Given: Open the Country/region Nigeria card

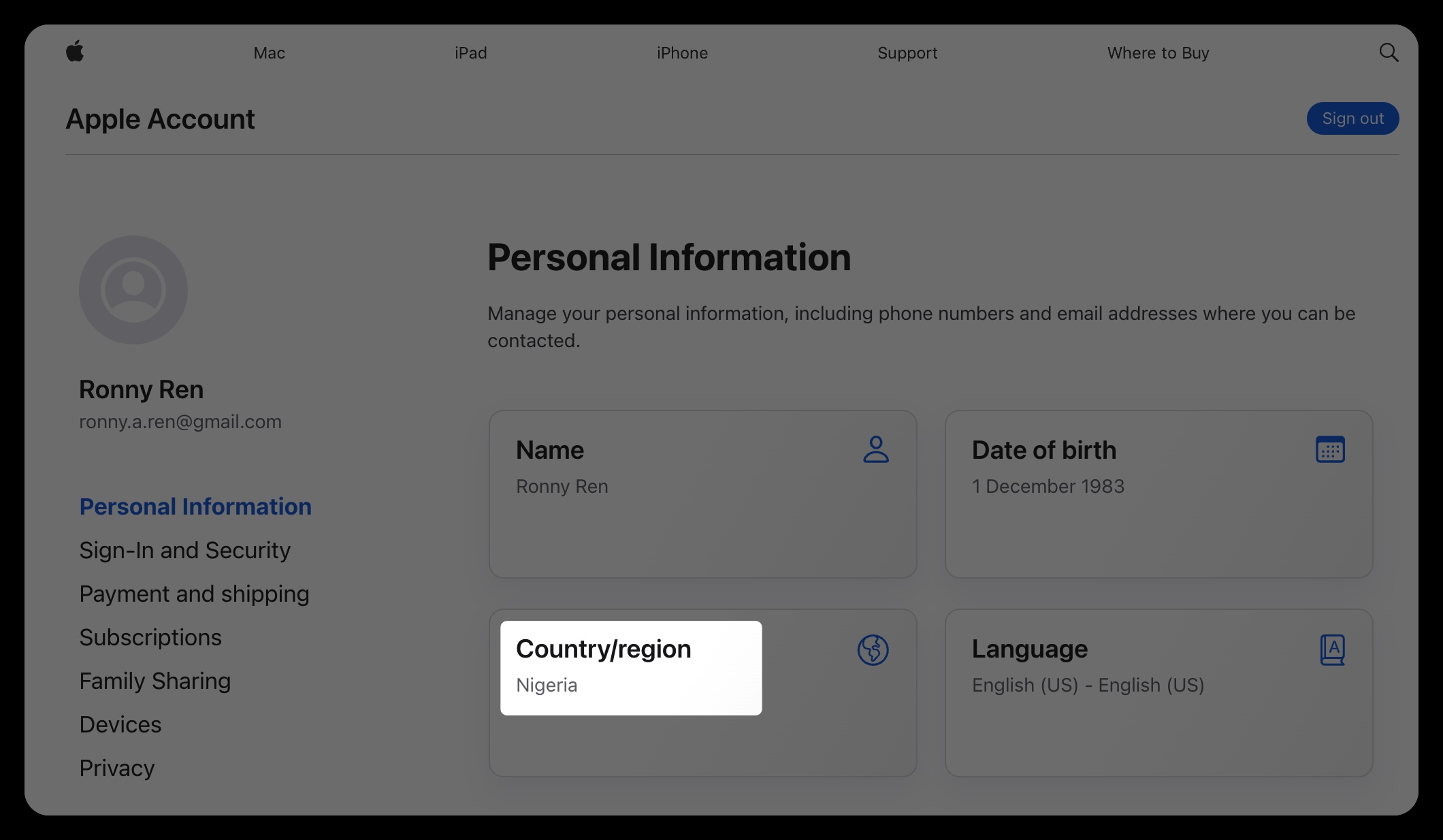Looking at the screenshot, I should 630,668.
